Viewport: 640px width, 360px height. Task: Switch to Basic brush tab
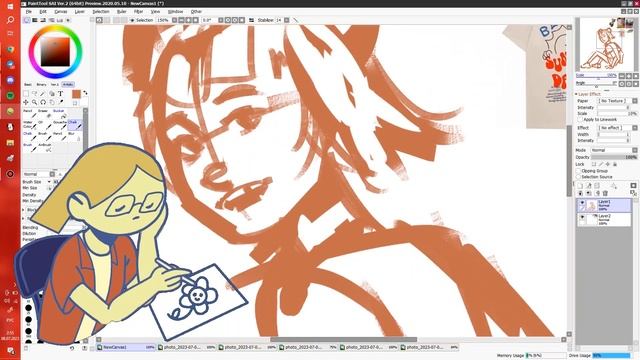28,84
